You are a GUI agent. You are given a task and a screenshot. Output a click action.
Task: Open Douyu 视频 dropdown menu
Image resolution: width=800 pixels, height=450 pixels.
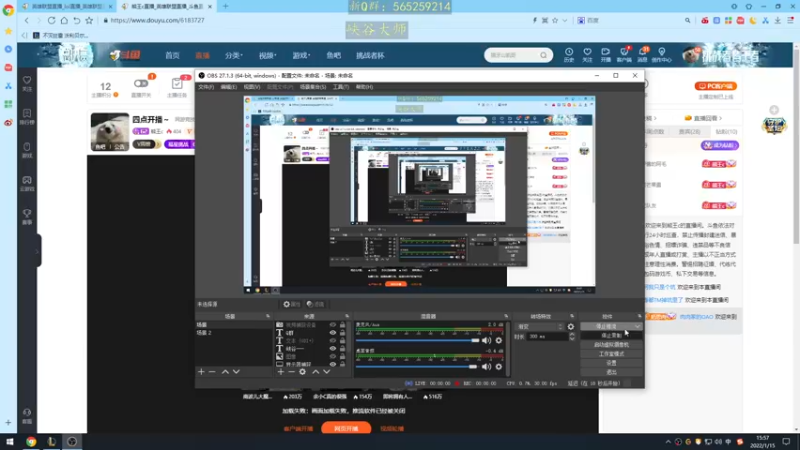point(267,55)
